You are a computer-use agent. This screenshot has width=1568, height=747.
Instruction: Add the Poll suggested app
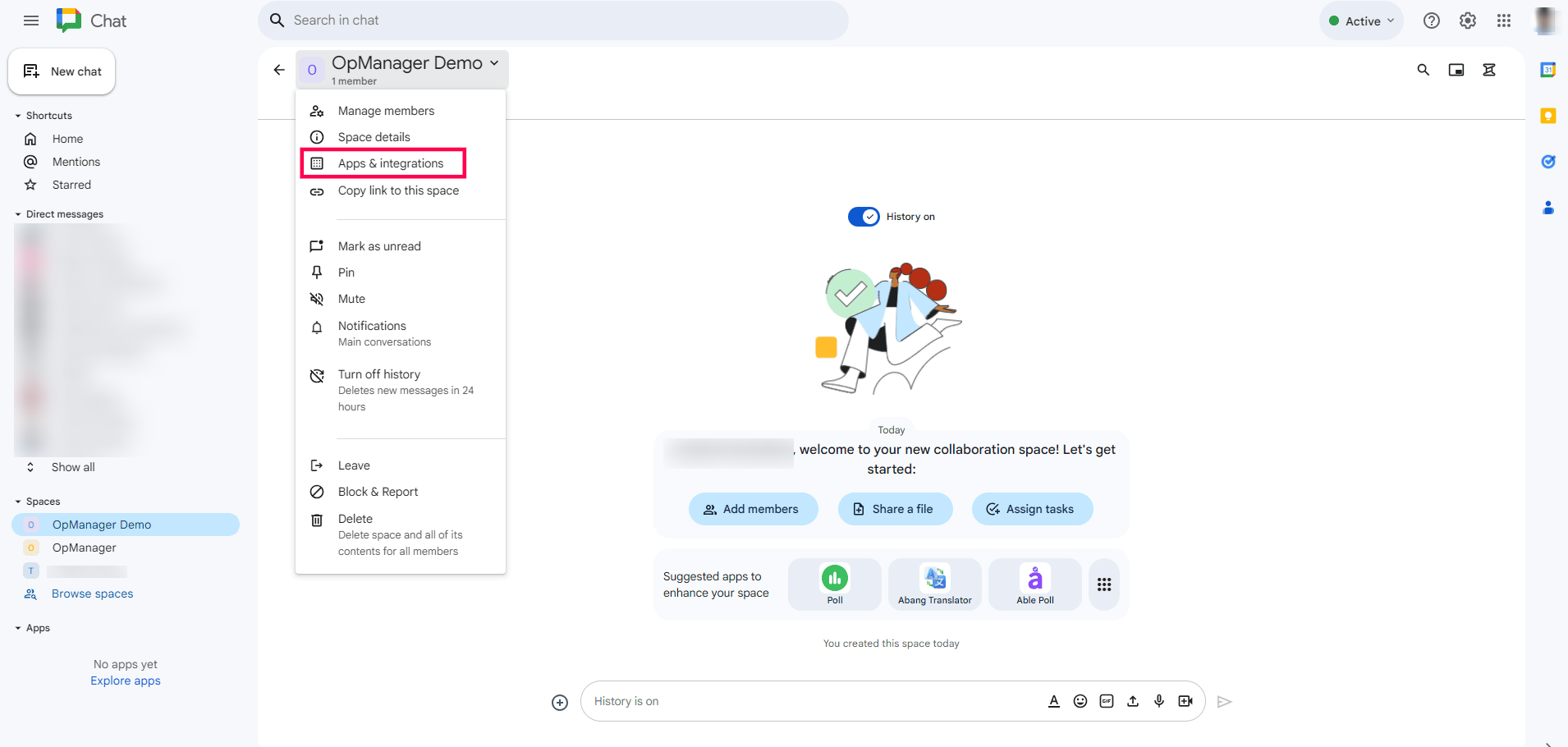coord(834,584)
